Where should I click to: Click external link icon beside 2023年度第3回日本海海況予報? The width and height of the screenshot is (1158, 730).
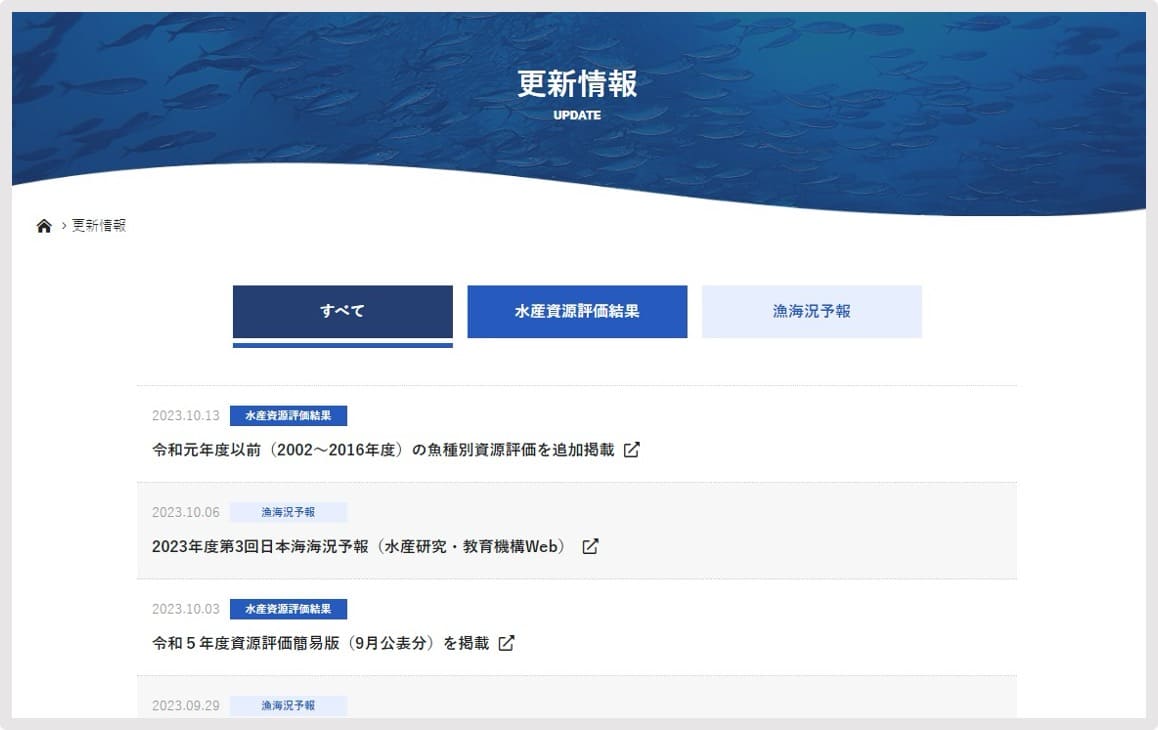click(x=590, y=547)
